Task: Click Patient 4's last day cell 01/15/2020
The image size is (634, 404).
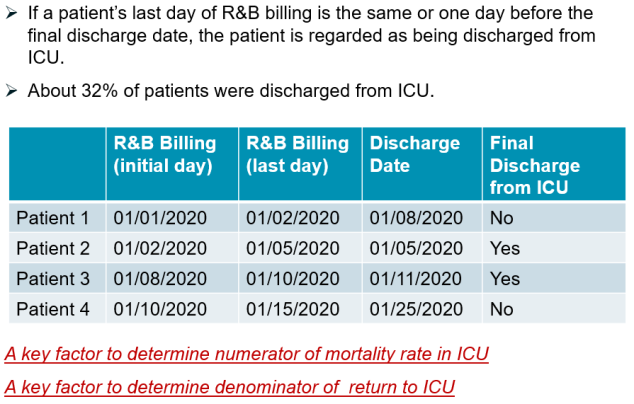Action: click(293, 309)
